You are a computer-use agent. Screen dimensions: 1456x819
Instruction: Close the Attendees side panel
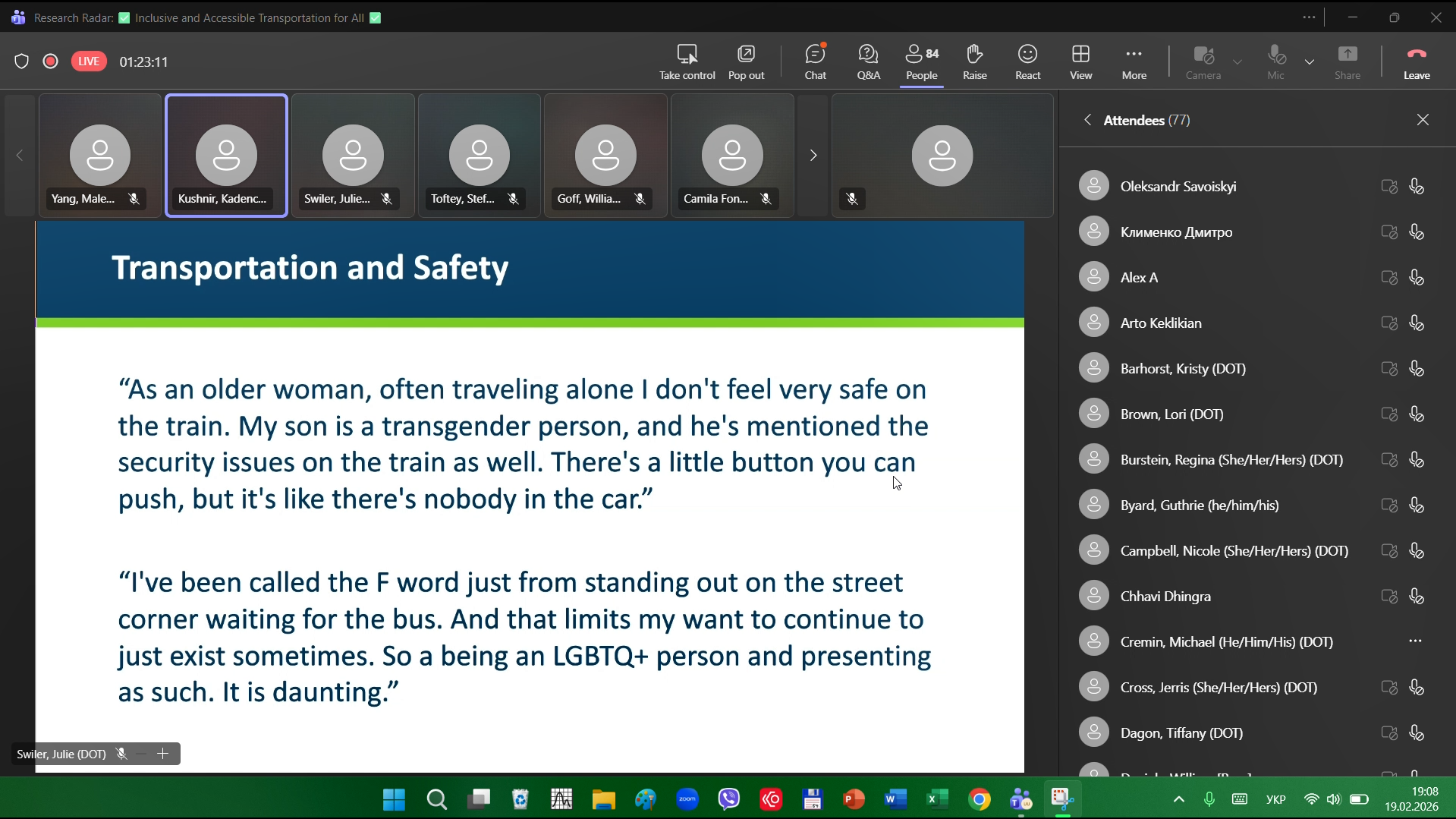[1423, 120]
